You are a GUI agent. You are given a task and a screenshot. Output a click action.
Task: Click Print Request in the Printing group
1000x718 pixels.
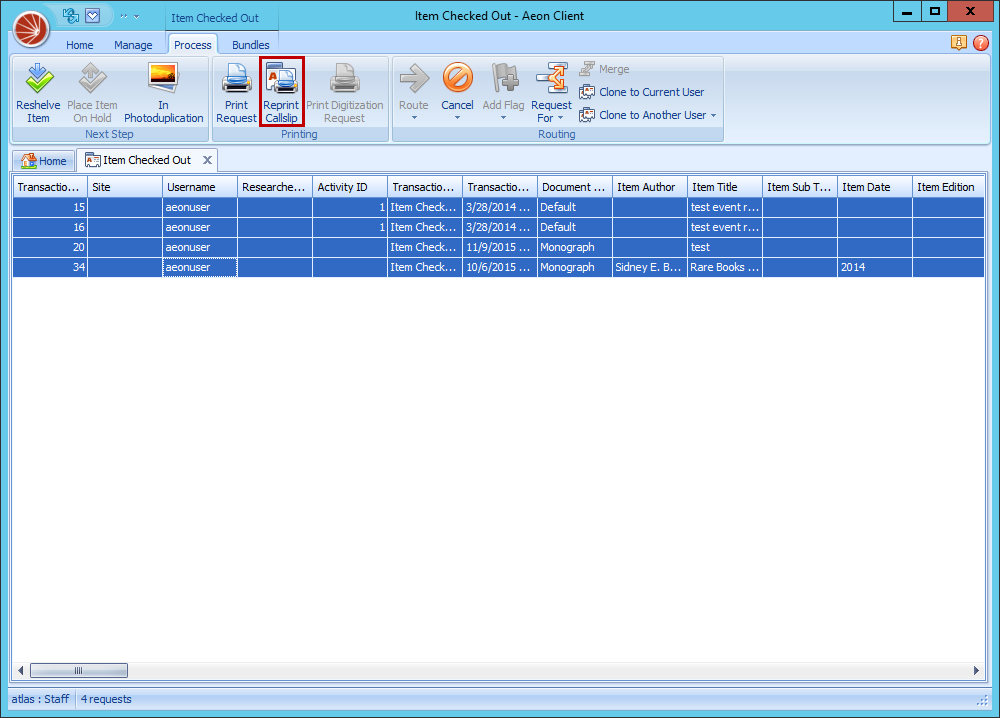click(236, 92)
